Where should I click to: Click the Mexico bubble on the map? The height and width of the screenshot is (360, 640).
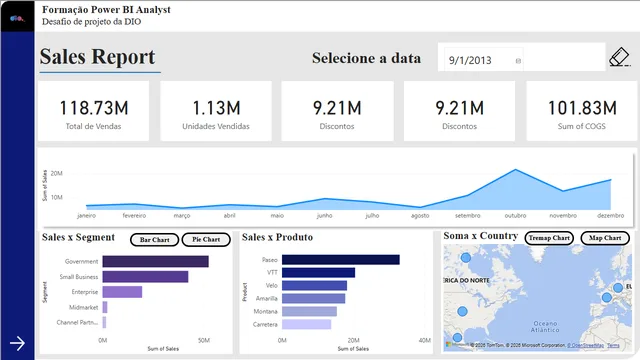point(458,338)
